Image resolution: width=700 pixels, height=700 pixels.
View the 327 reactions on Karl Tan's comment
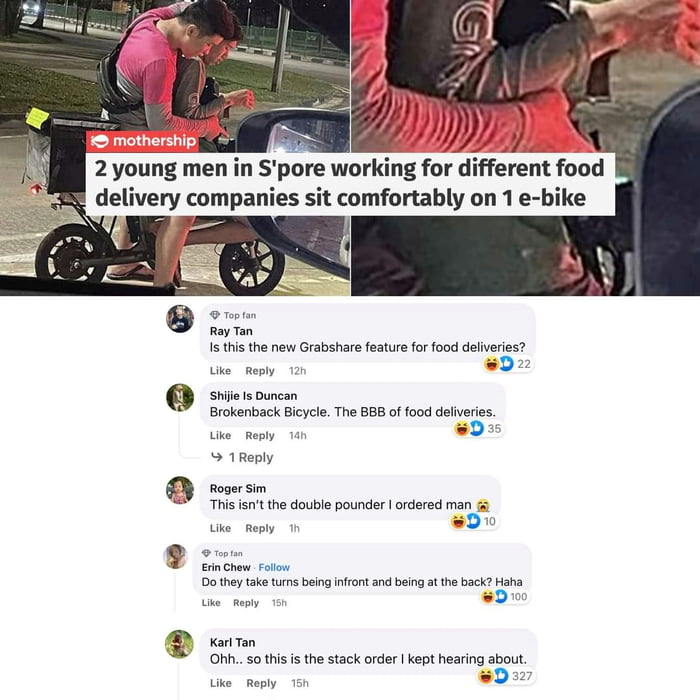coord(505,676)
